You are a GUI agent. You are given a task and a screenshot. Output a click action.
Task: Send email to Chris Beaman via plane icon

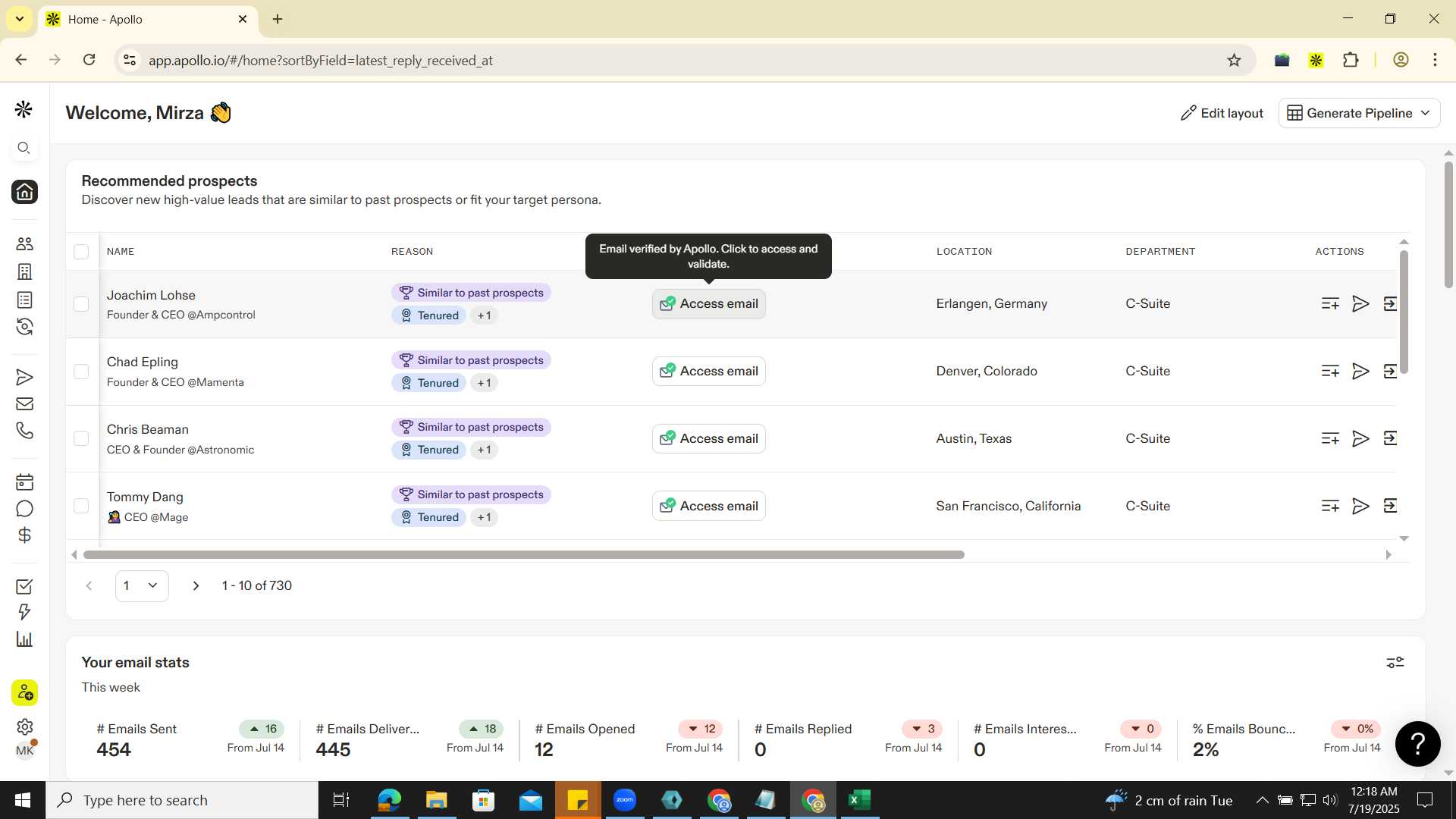tap(1360, 438)
